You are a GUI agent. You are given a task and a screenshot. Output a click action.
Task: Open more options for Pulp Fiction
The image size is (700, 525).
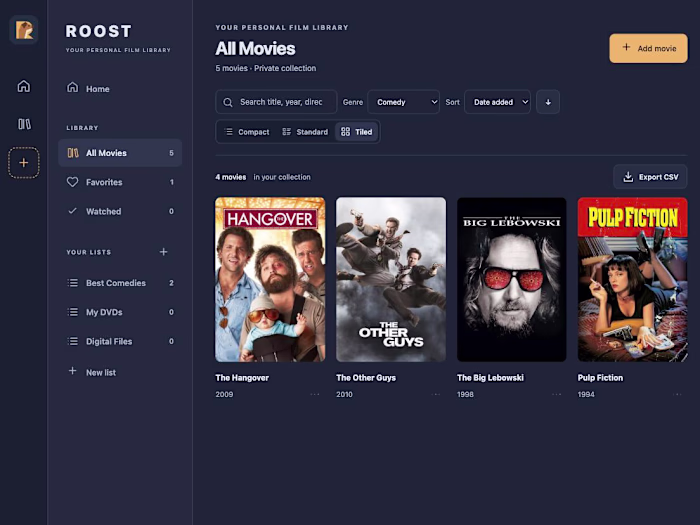tap(678, 394)
